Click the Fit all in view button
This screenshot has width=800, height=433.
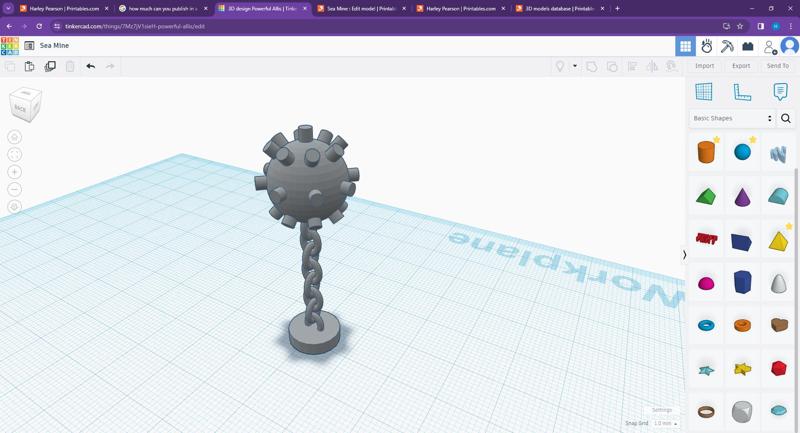[14, 155]
